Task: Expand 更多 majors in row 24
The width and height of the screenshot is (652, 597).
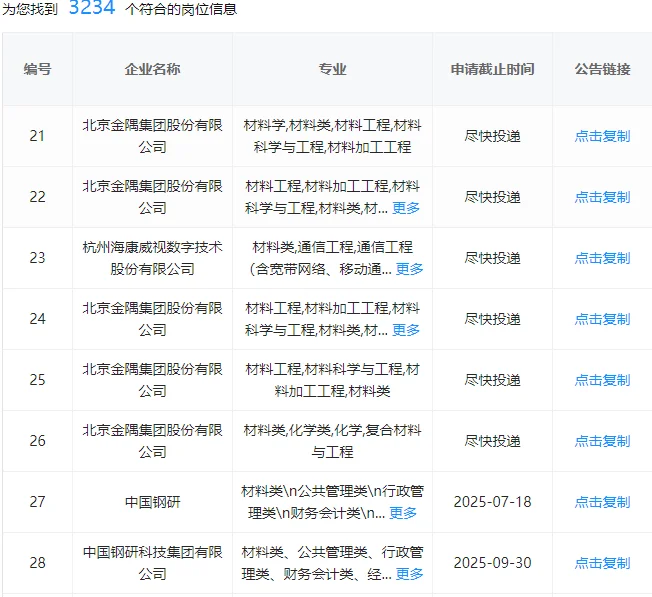Action: click(406, 330)
